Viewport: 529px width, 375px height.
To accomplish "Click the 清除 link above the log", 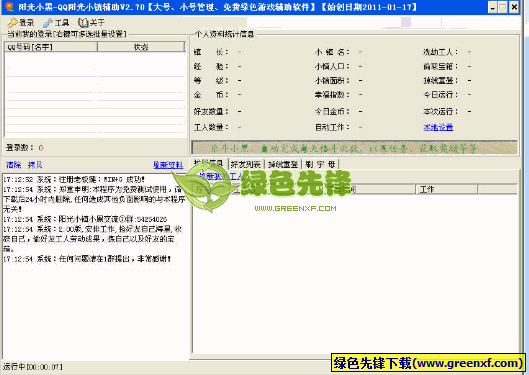I will [14, 165].
